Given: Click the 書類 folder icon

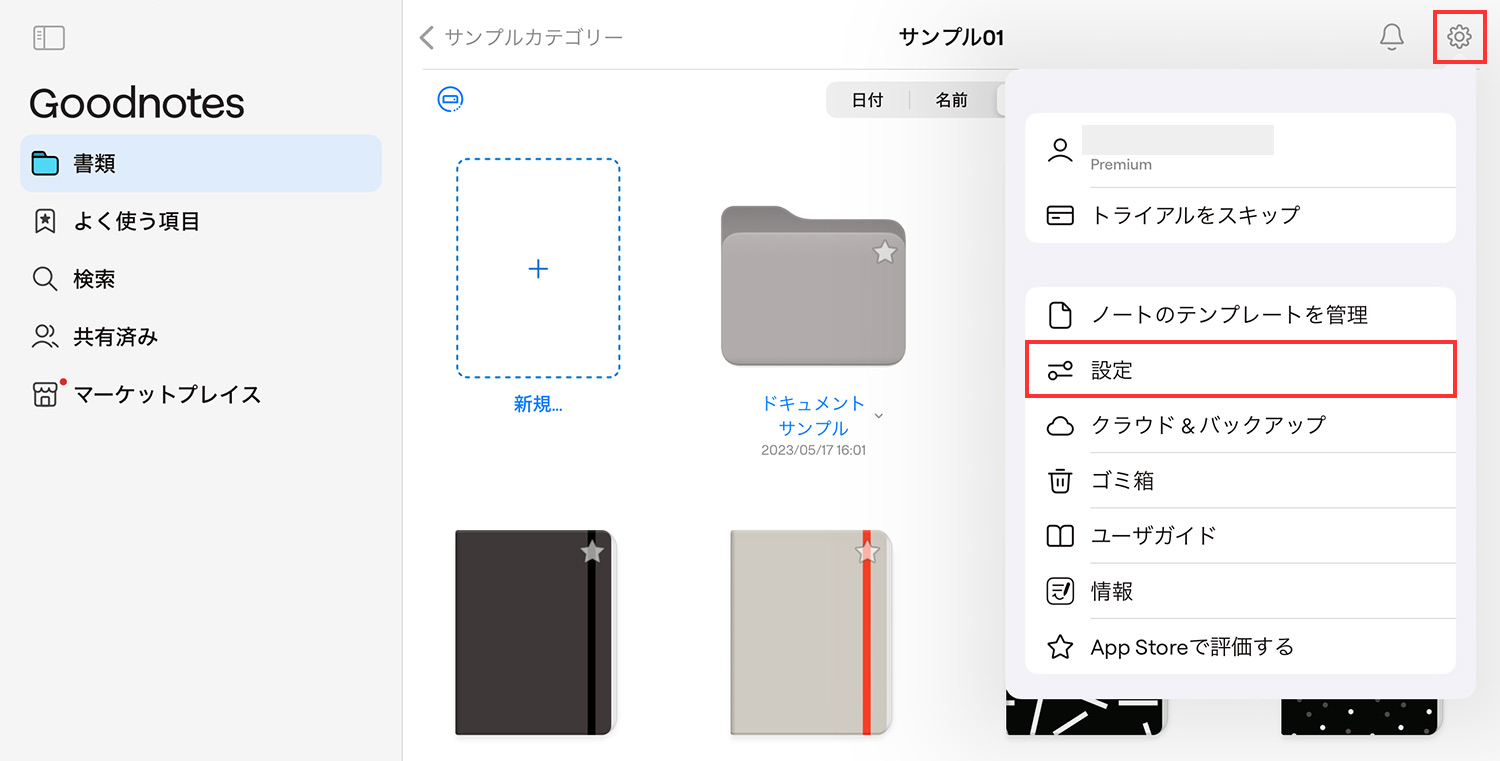Looking at the screenshot, I should click(45, 163).
